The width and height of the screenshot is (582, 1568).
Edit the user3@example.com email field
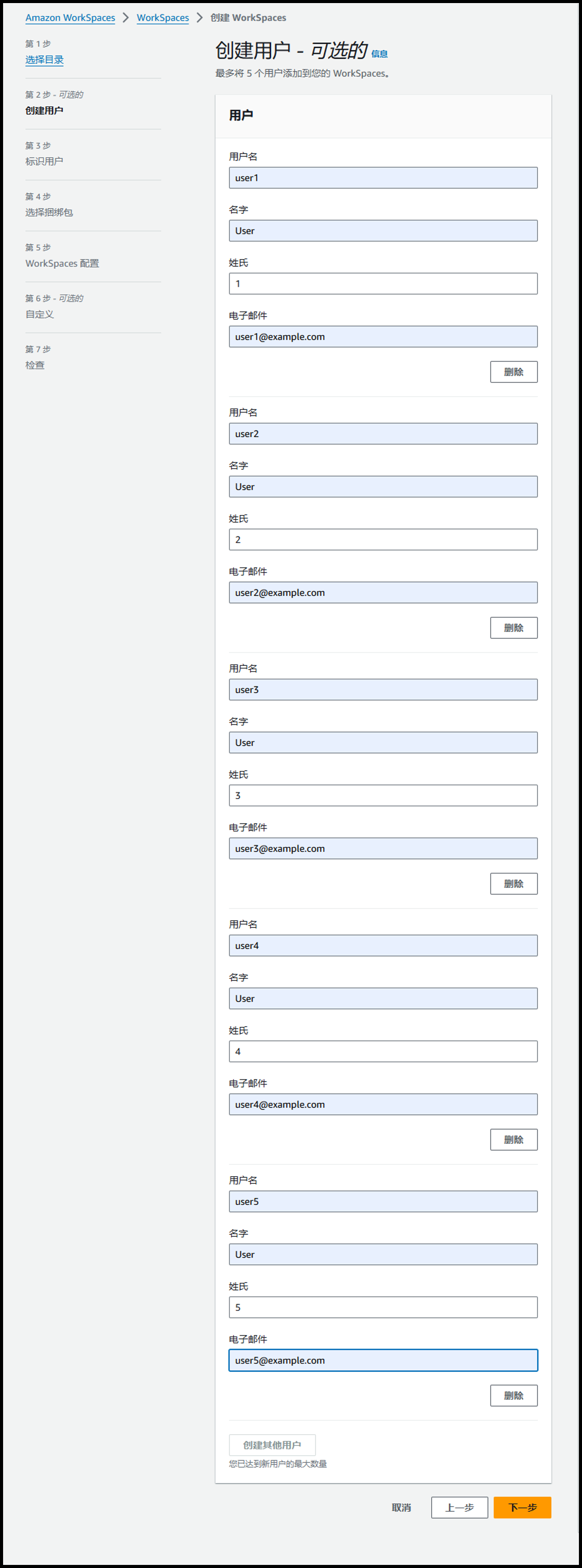point(383,849)
